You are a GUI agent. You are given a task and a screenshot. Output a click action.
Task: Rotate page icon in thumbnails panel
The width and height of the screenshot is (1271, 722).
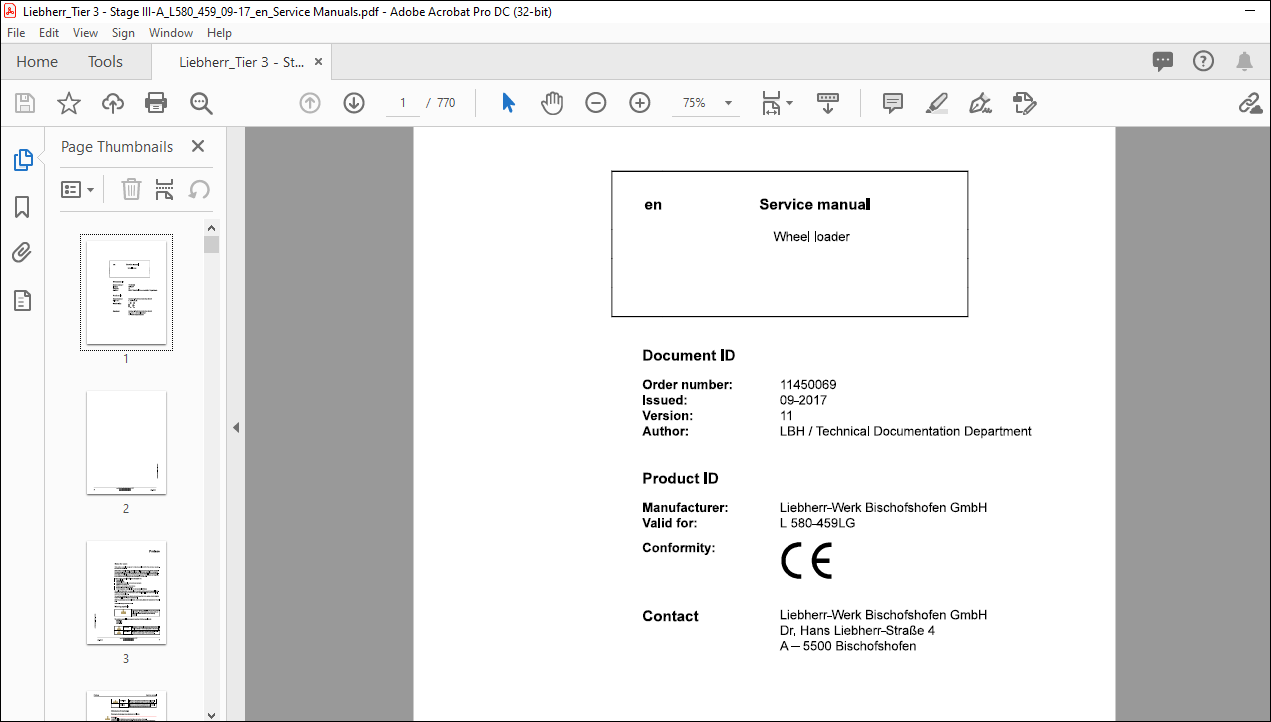pyautogui.click(x=199, y=189)
